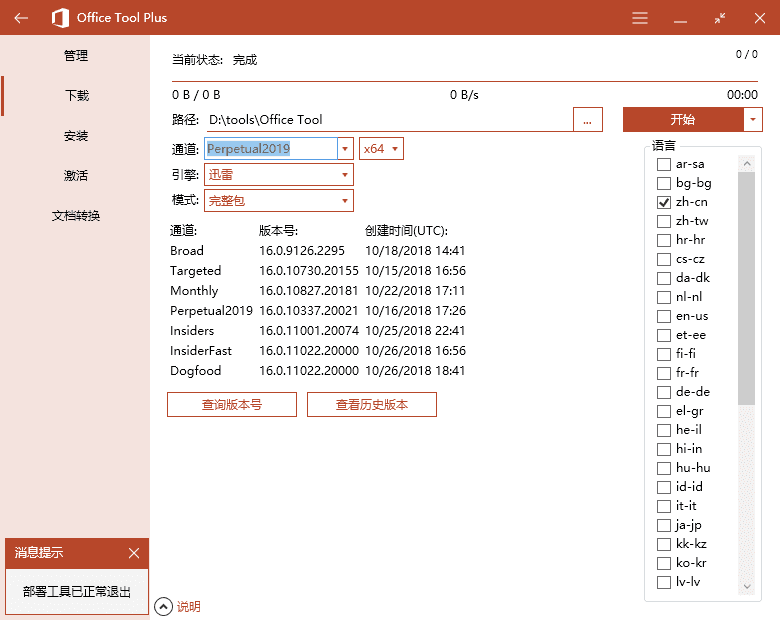Check the hr-hr language box
The image size is (780, 620).
coord(664,240)
